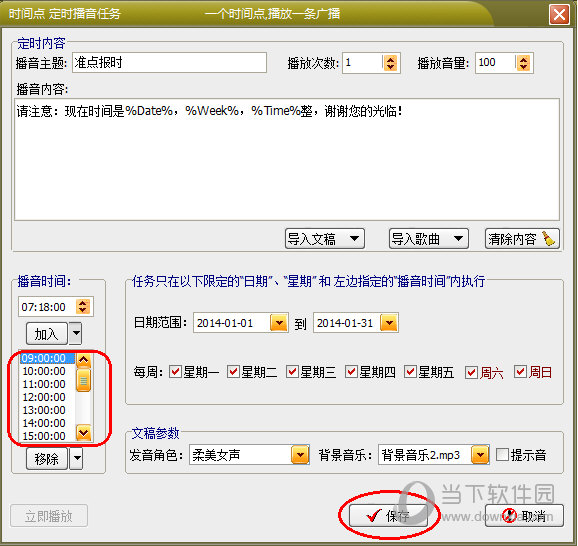This screenshot has height=546, width=578.
Task: Click the 07:18:00 time field
Action: point(47,307)
